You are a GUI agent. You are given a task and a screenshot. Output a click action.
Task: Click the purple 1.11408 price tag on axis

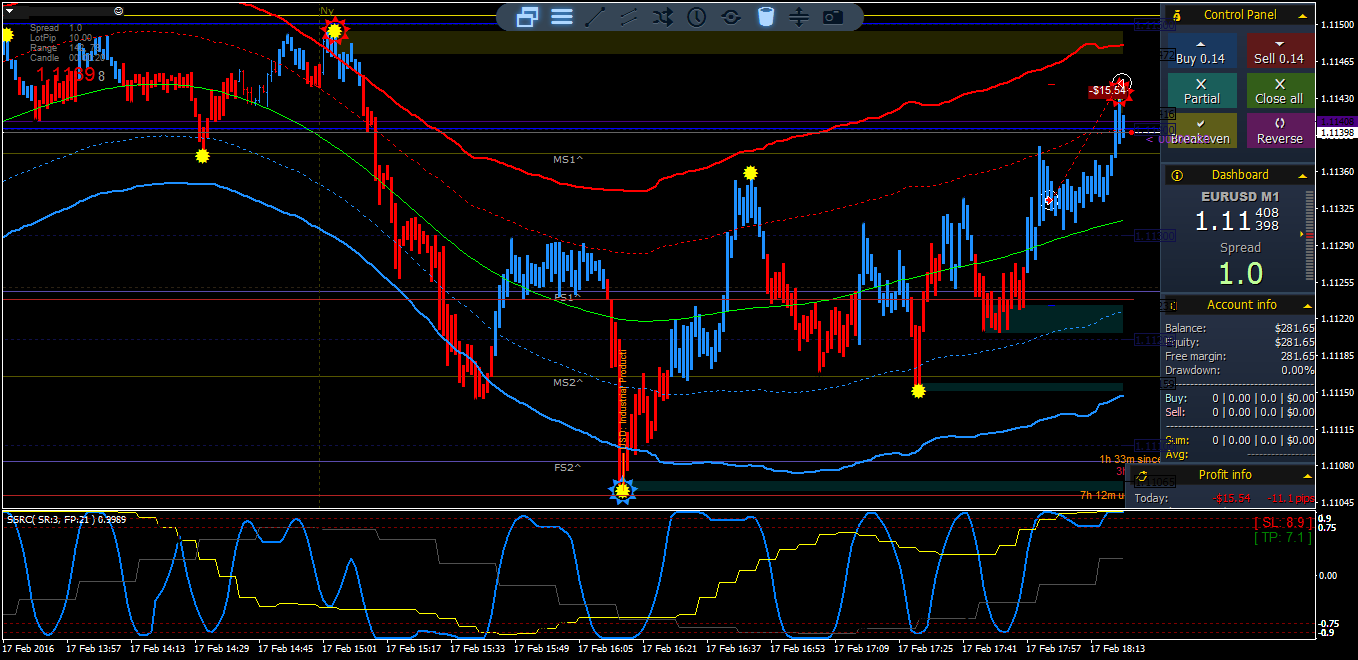pos(1336,122)
